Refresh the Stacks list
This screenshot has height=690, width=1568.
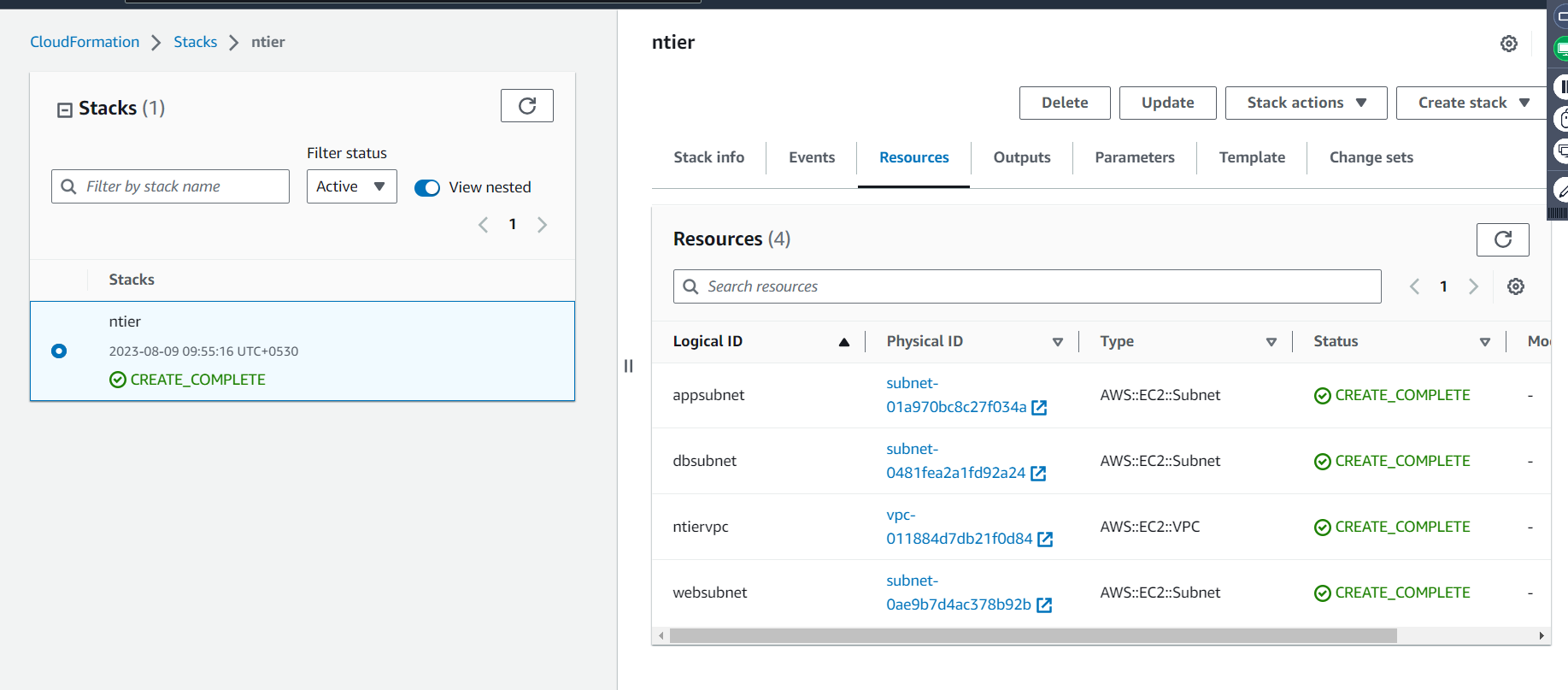tap(527, 106)
